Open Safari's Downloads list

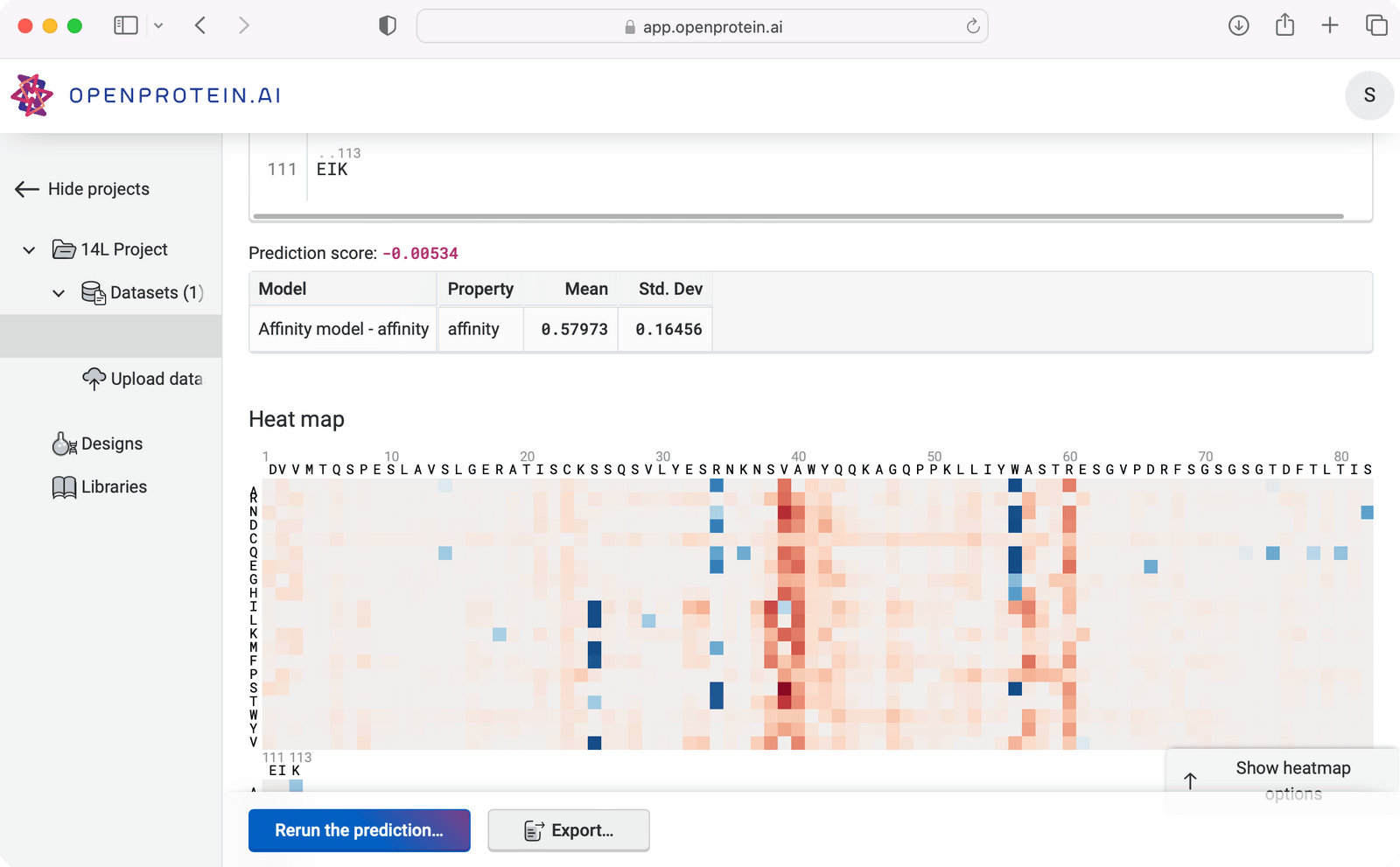tap(1238, 25)
